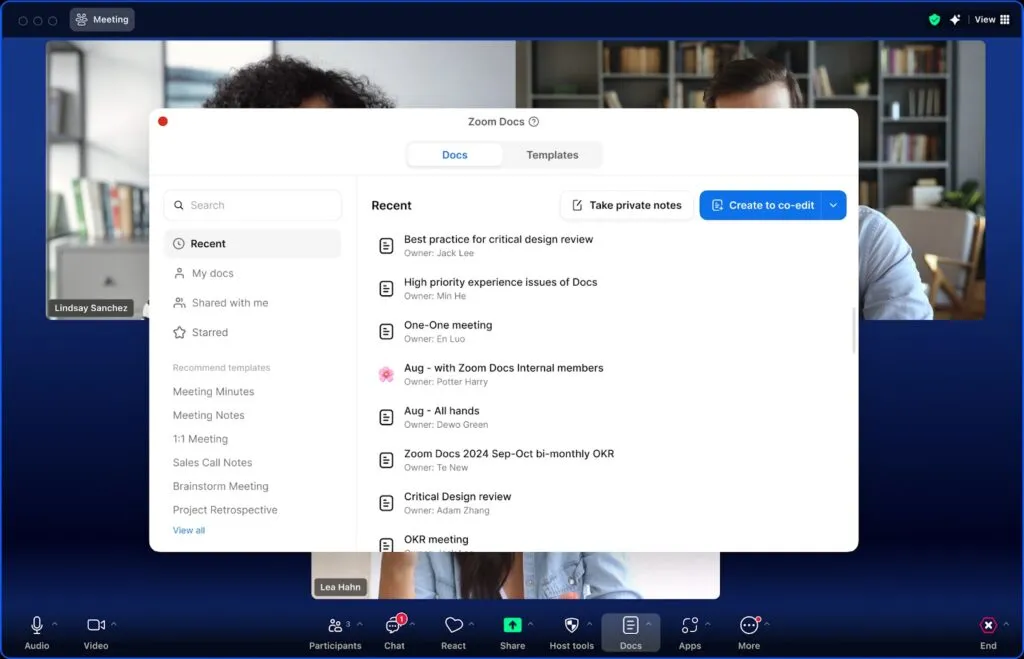
Task: Click Take private notes button
Action: tap(627, 205)
